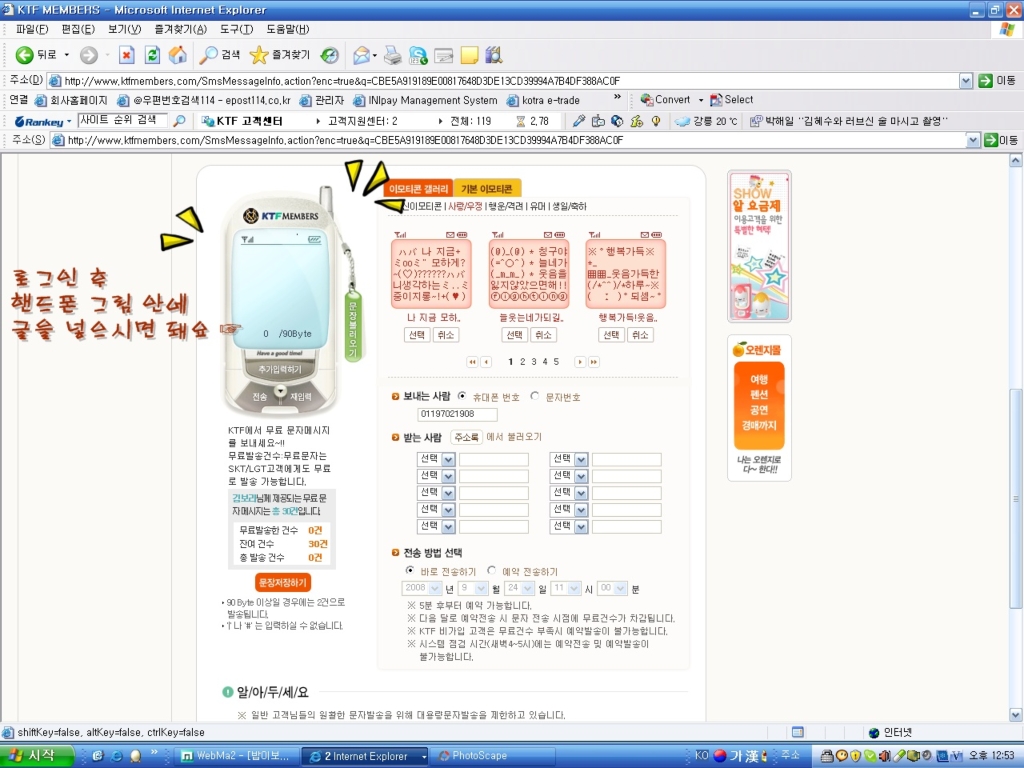Click the yellow note icon in the toolbar
Screen dimensions: 1024x768
tap(469, 56)
